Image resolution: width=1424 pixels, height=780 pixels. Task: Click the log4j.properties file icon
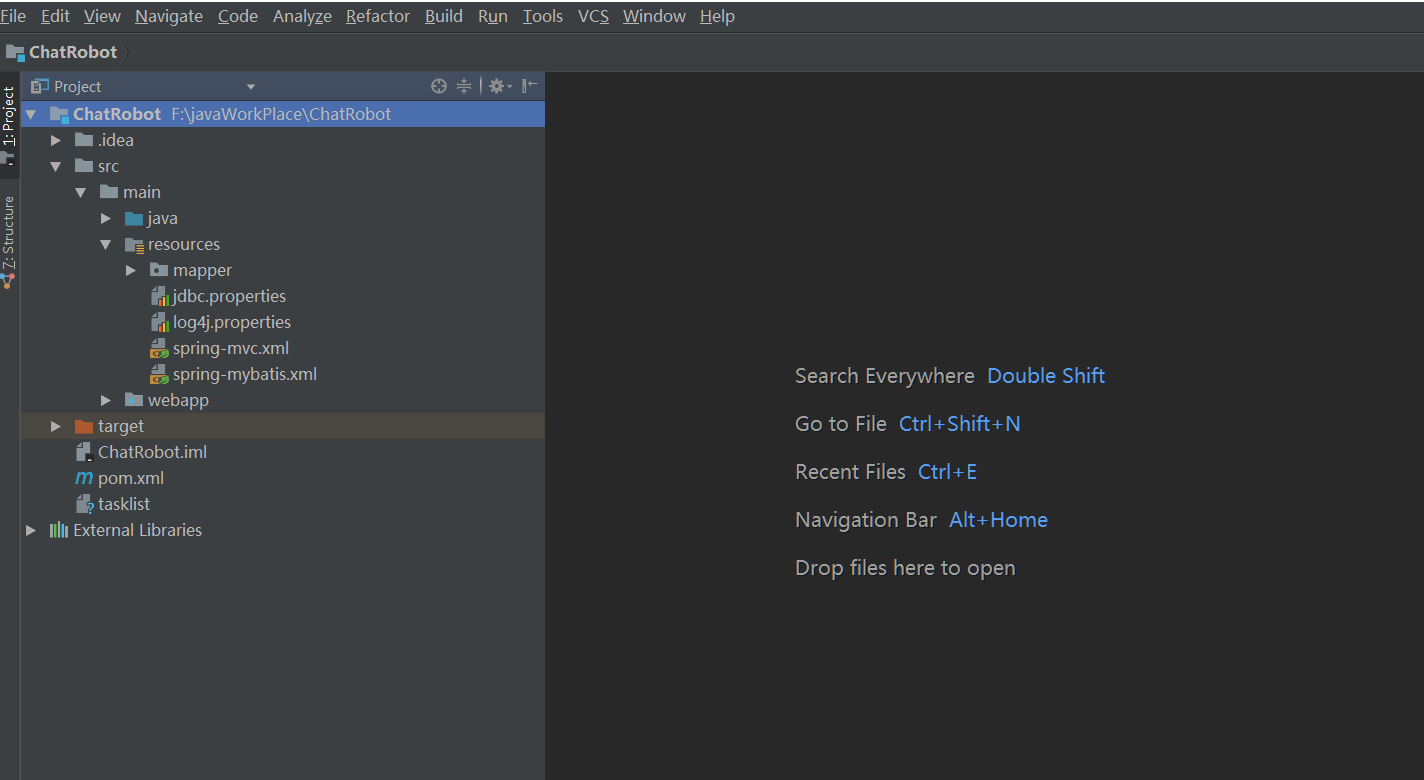(159, 323)
